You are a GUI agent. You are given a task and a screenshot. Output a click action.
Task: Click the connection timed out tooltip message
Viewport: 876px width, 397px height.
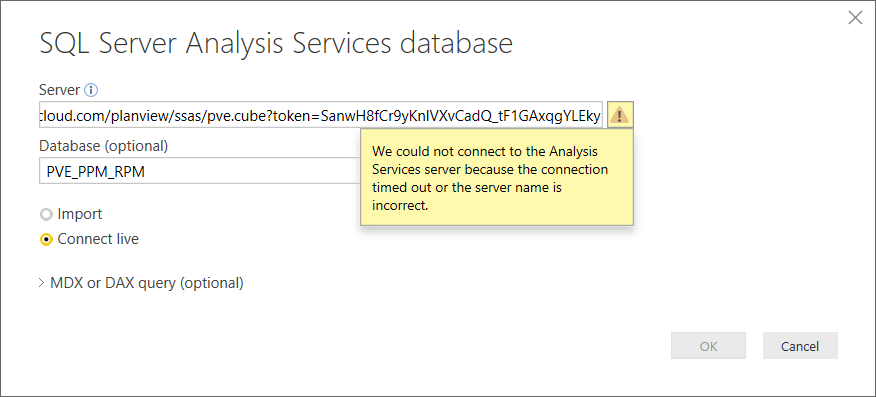pos(497,178)
